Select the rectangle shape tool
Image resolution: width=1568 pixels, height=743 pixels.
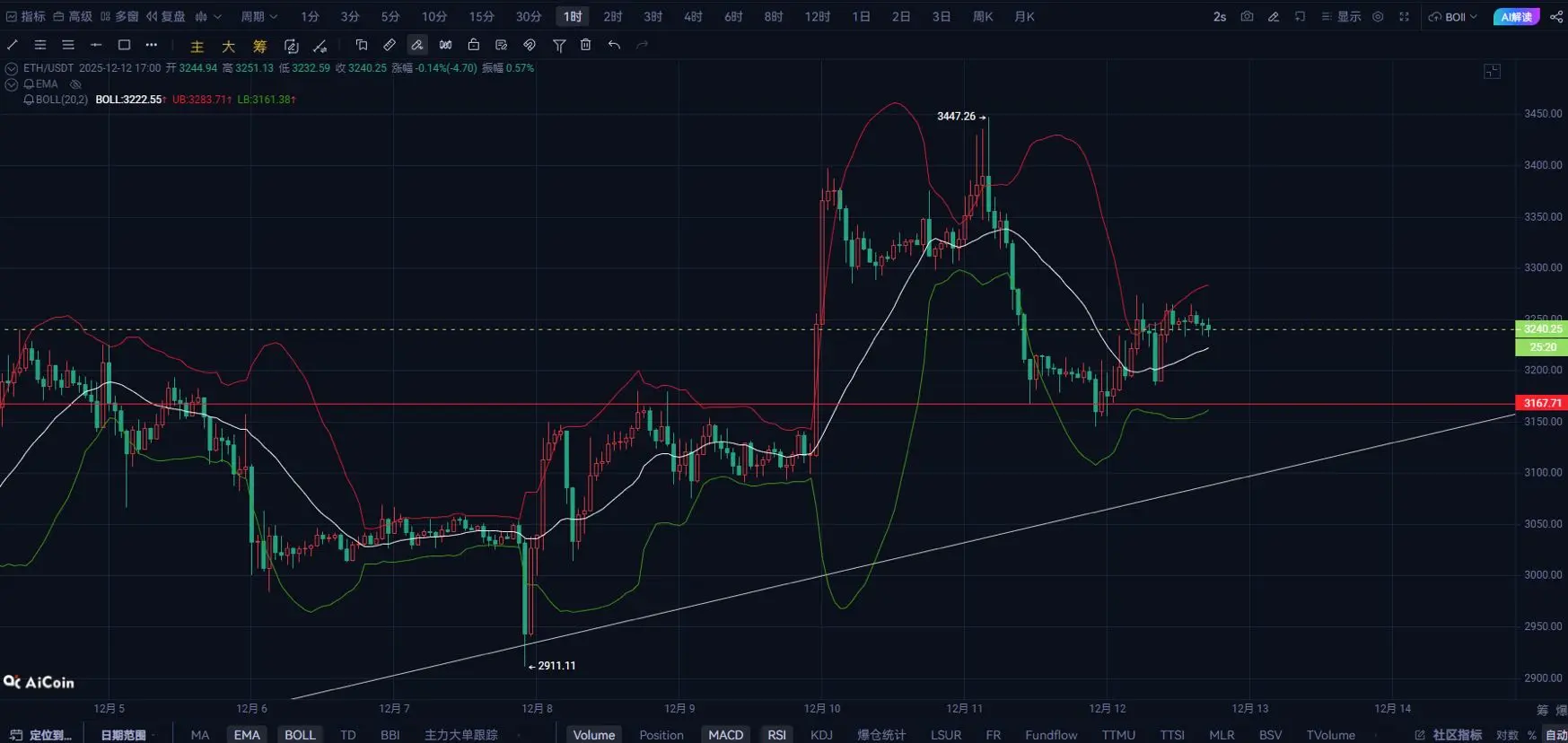(x=124, y=45)
